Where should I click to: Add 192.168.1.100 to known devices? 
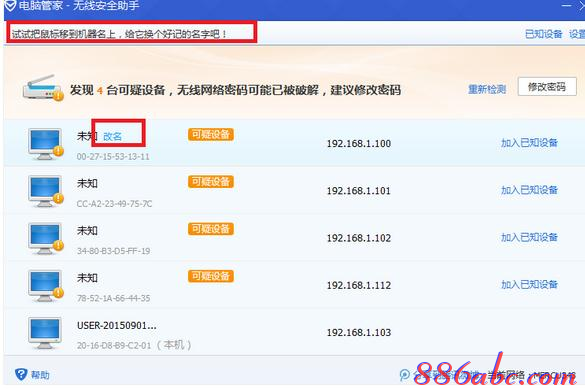tap(529, 142)
